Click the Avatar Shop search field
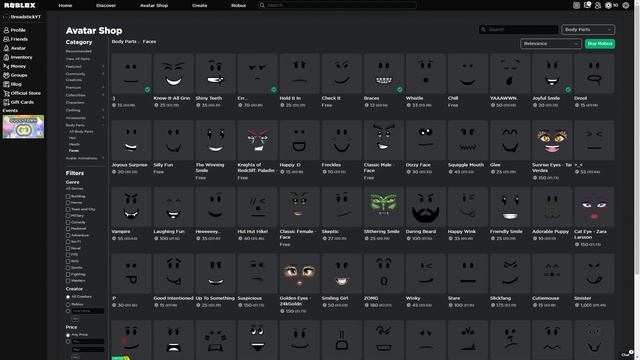 coord(518,29)
